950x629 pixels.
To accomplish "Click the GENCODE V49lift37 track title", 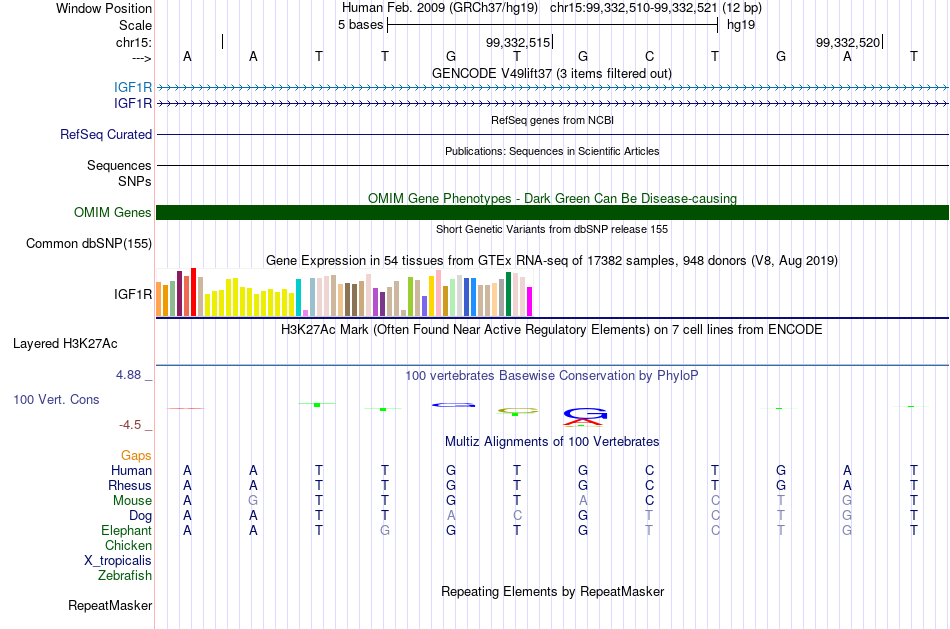I will [x=552, y=73].
